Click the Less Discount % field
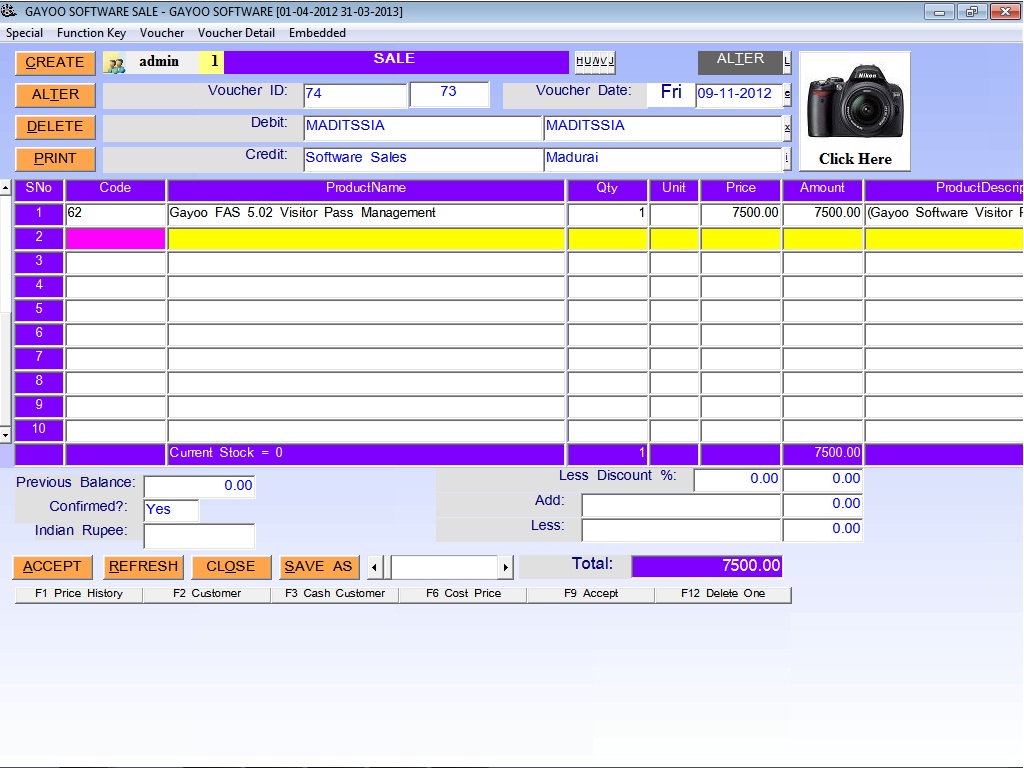 [738, 479]
